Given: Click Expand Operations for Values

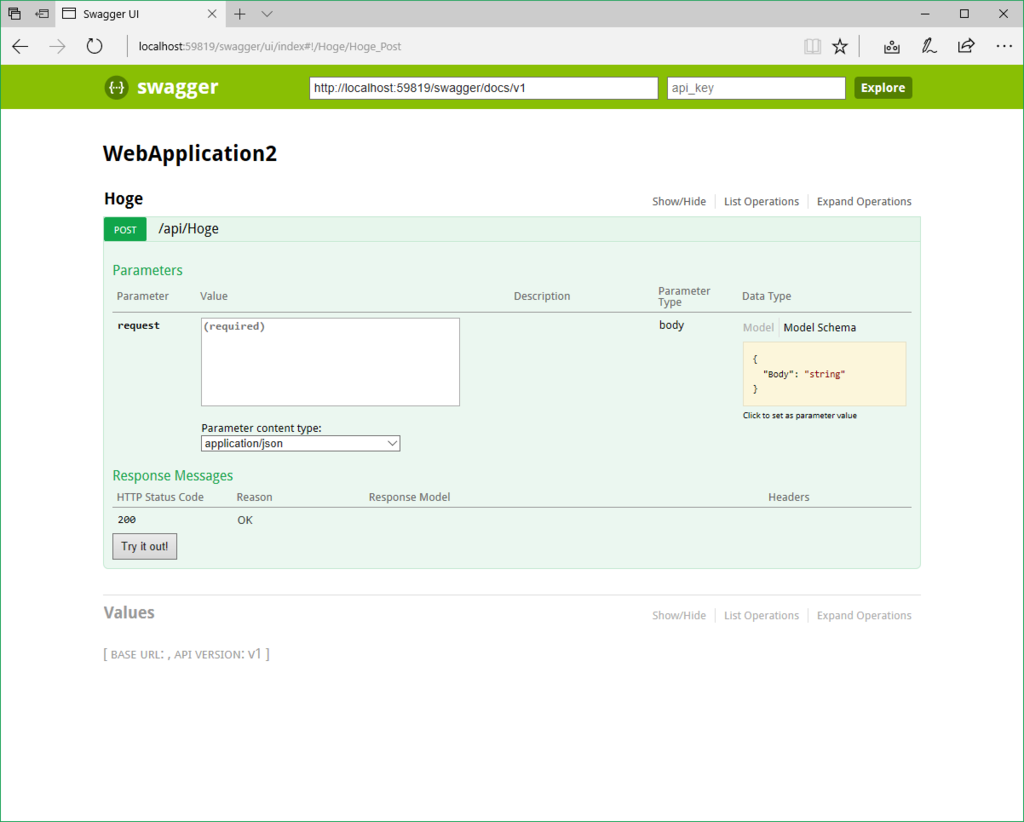Looking at the screenshot, I should tap(864, 616).
